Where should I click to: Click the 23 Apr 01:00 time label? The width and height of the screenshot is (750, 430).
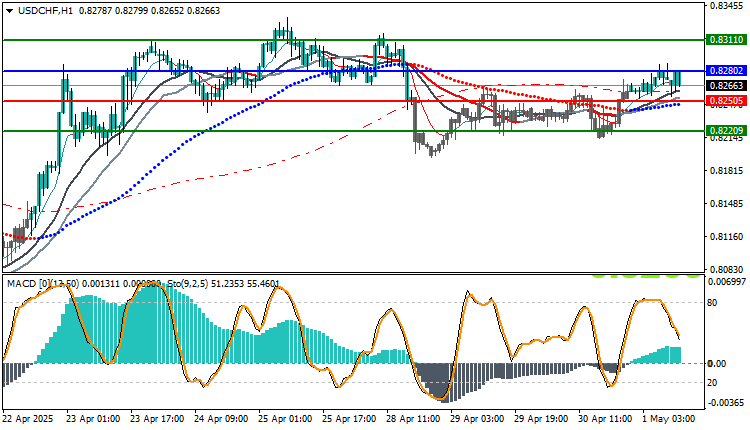click(x=93, y=419)
